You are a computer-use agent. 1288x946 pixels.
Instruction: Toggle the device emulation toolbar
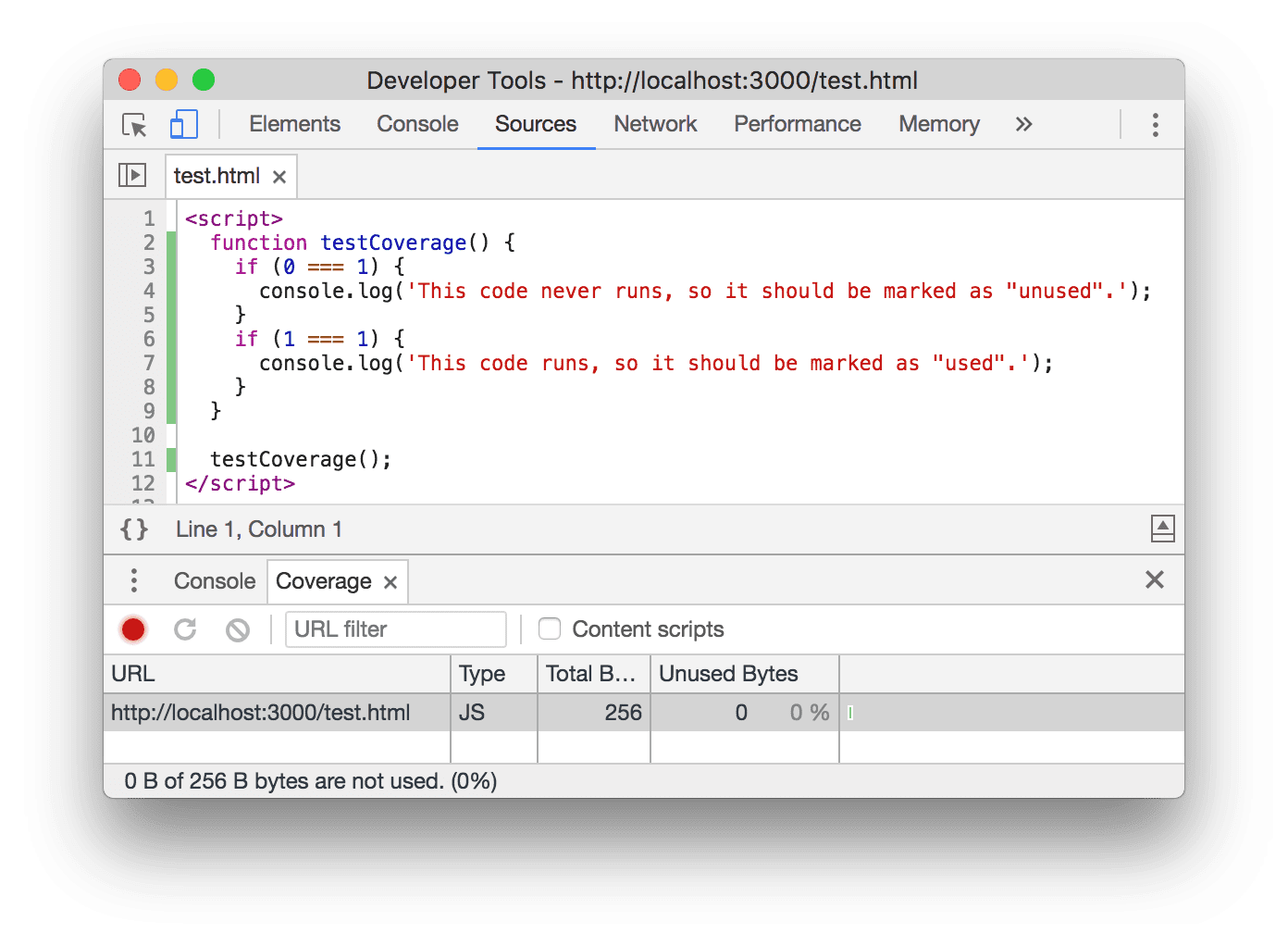click(x=183, y=124)
